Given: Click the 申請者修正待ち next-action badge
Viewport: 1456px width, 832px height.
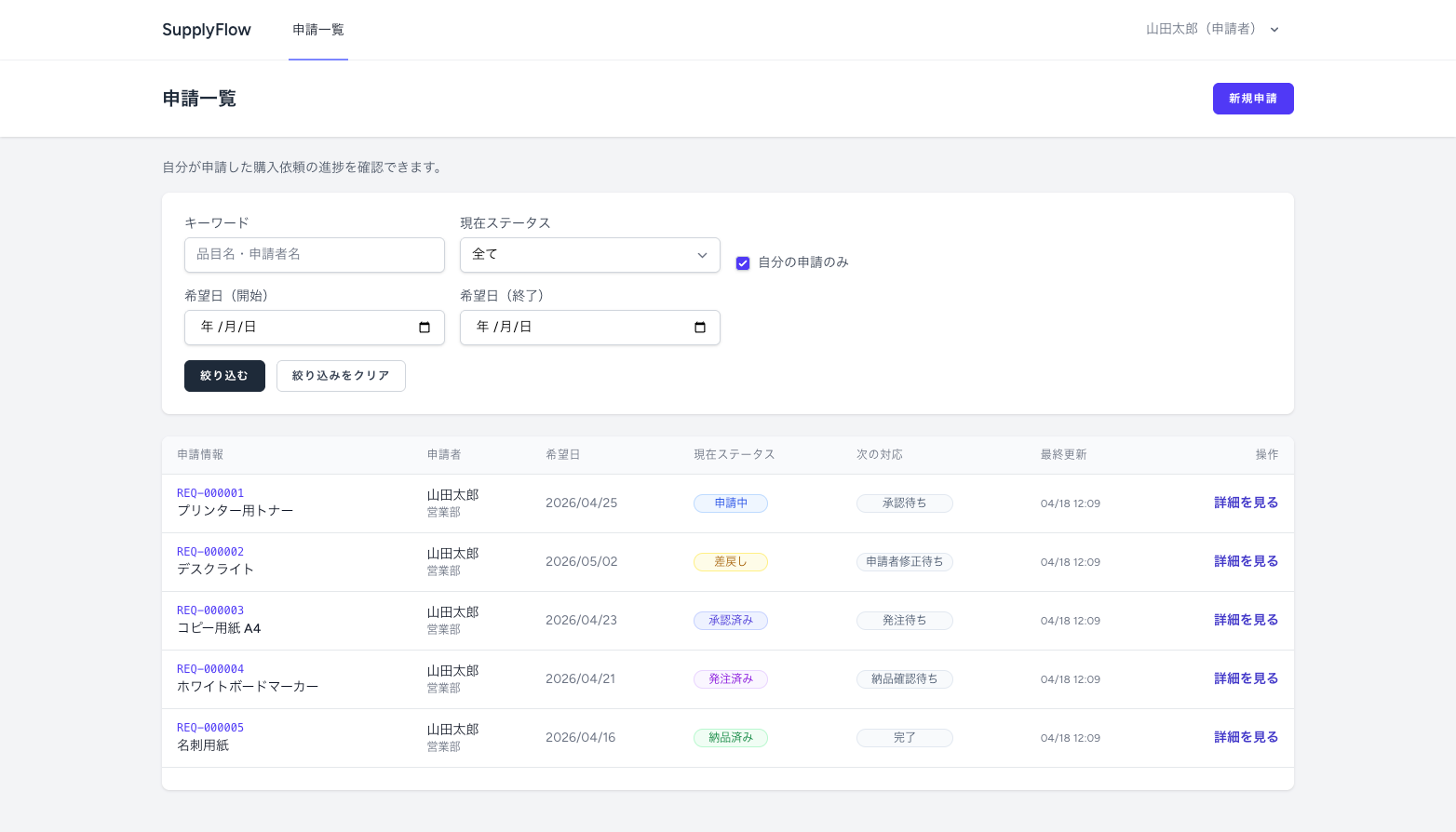Looking at the screenshot, I should (905, 562).
